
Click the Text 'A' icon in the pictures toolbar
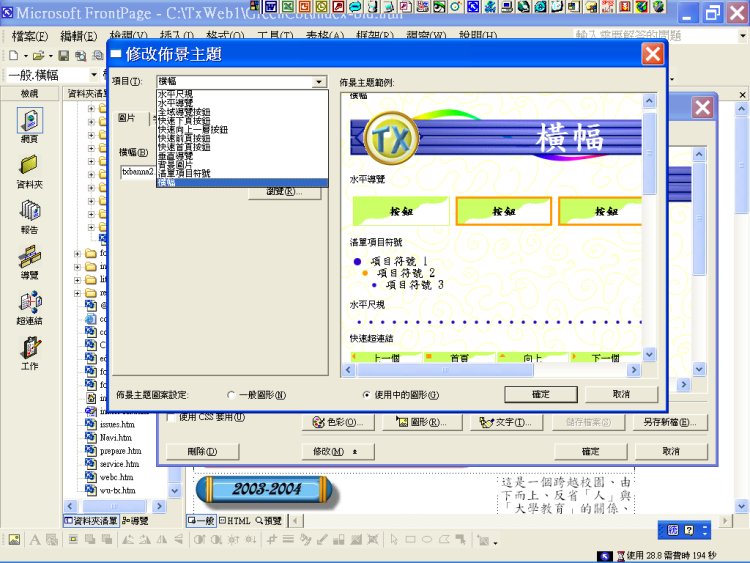click(34, 540)
